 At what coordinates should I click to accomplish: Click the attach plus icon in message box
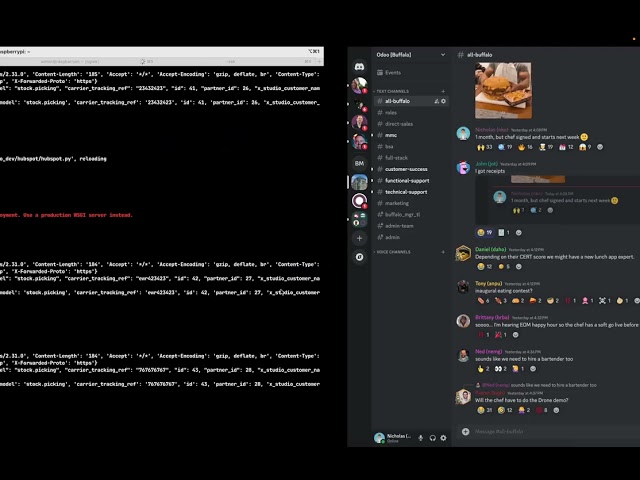[x=465, y=431]
